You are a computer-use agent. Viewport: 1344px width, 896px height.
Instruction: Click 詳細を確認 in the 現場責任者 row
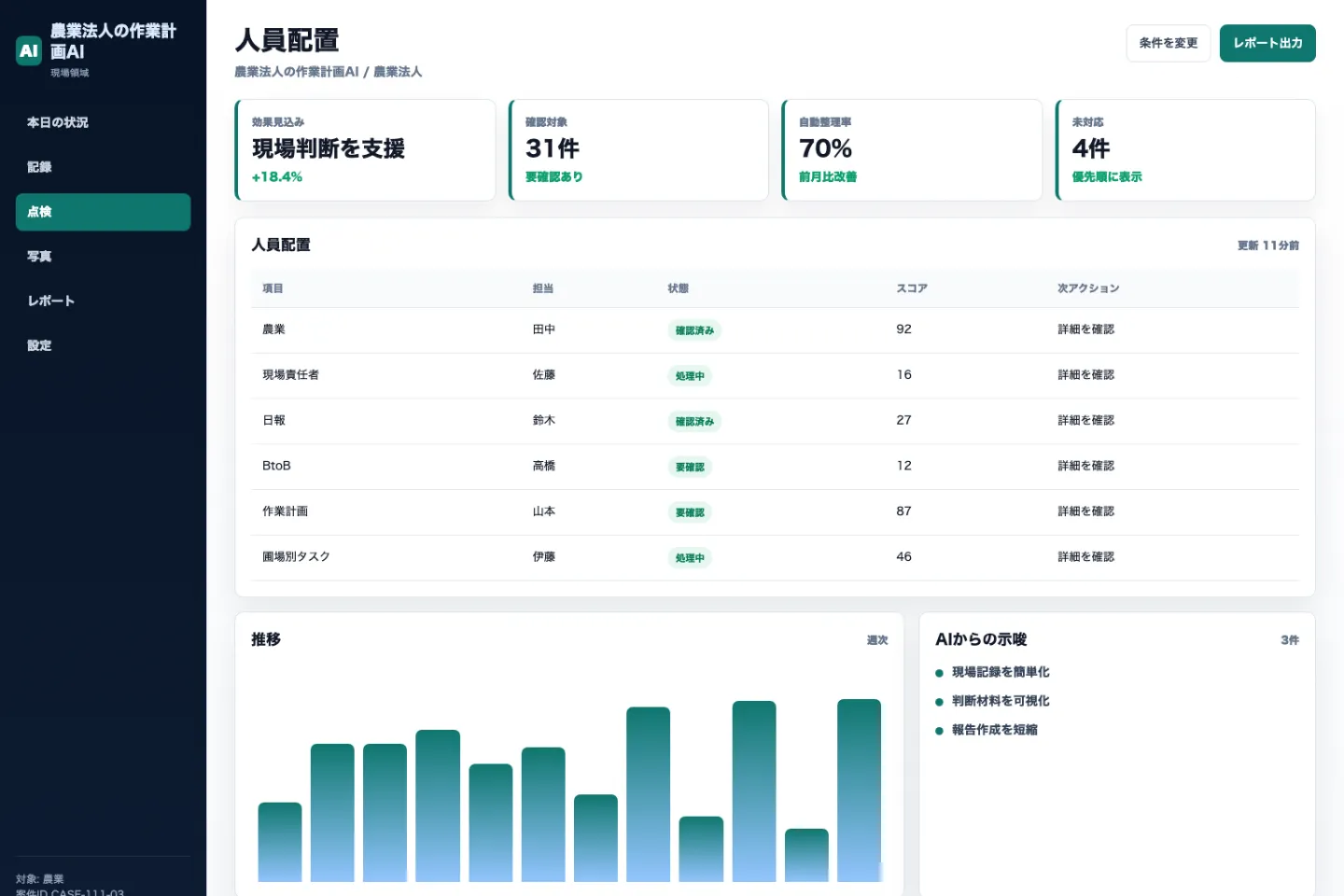[x=1086, y=375]
